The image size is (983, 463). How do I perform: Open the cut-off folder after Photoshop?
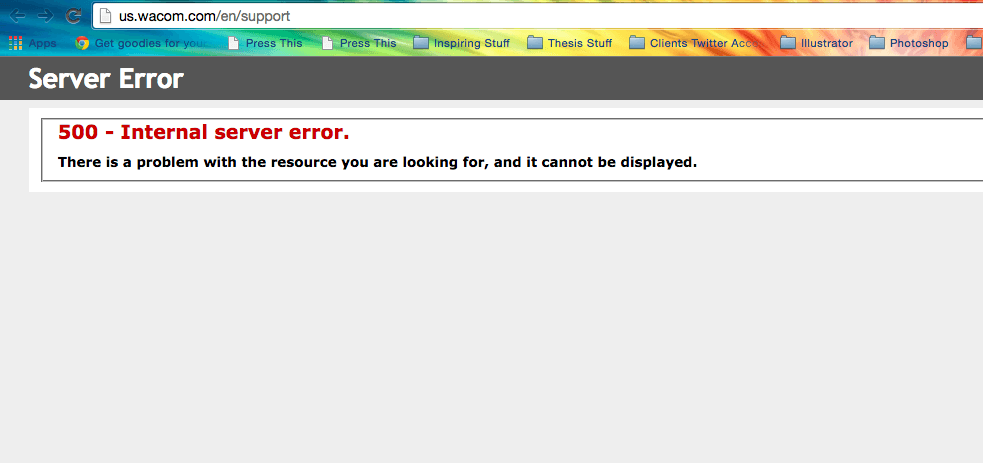(x=974, y=43)
